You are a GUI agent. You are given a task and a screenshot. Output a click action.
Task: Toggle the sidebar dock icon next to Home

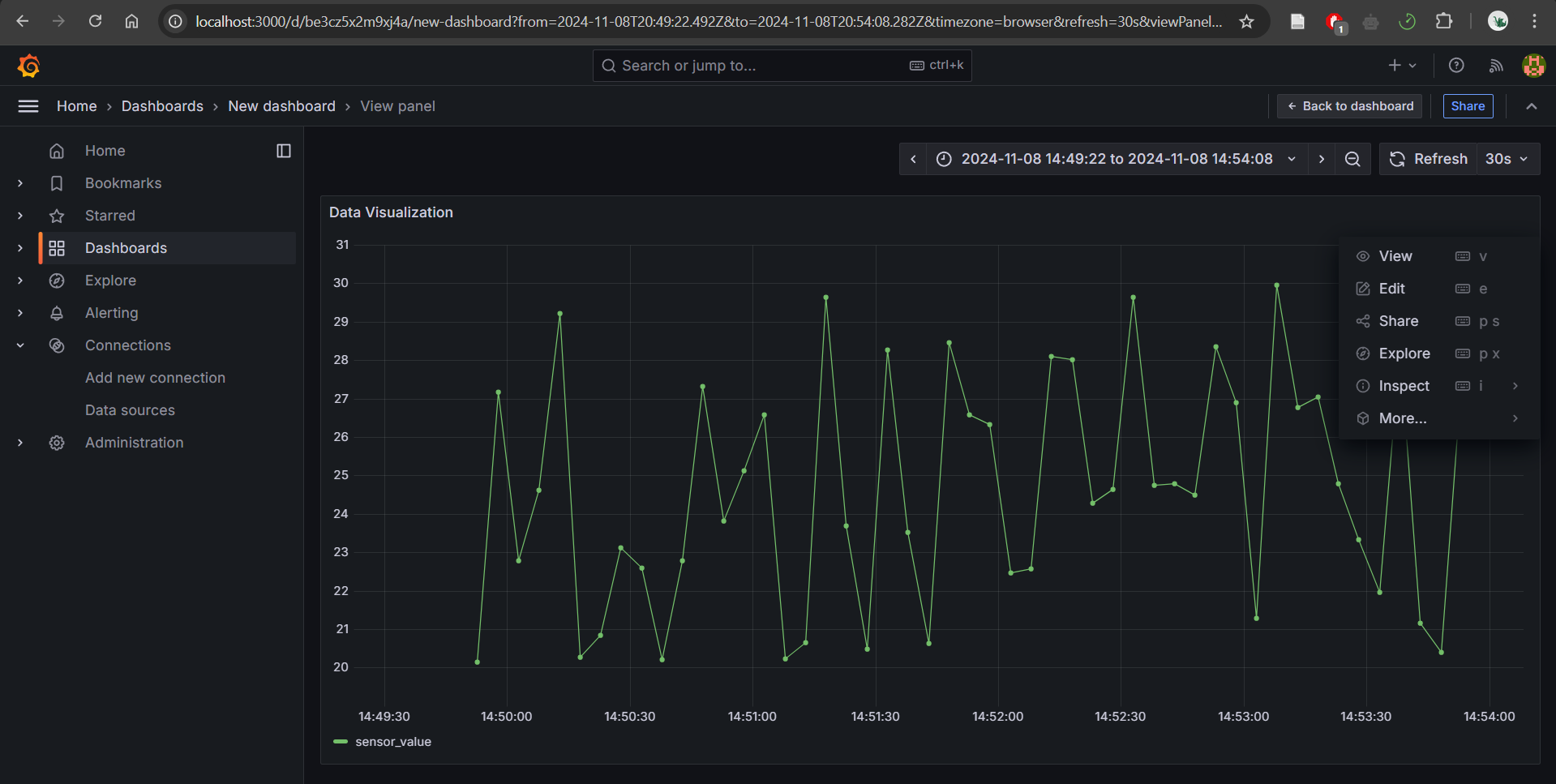(283, 151)
